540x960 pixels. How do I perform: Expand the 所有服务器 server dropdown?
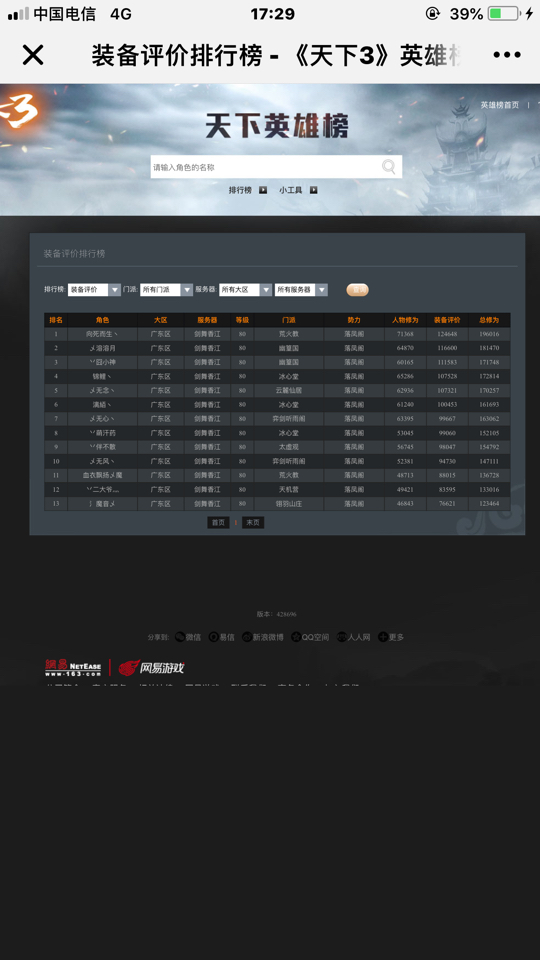point(321,290)
